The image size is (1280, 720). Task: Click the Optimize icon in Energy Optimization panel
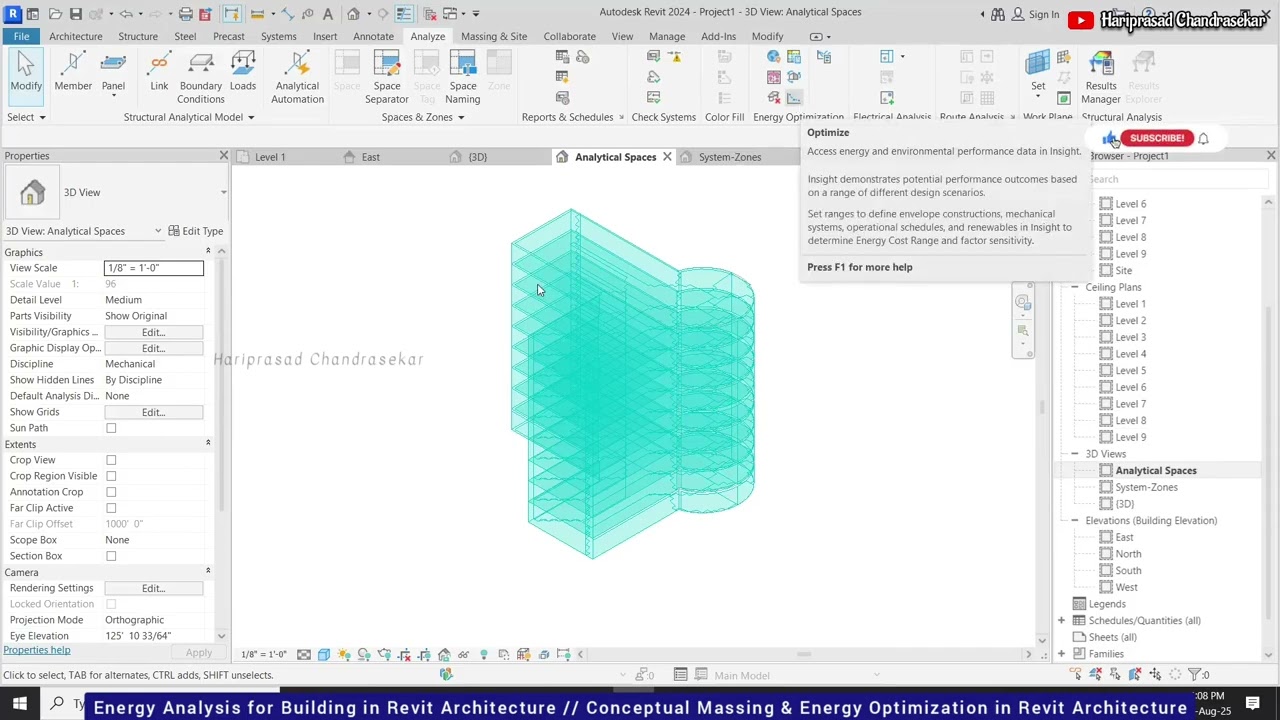794,98
